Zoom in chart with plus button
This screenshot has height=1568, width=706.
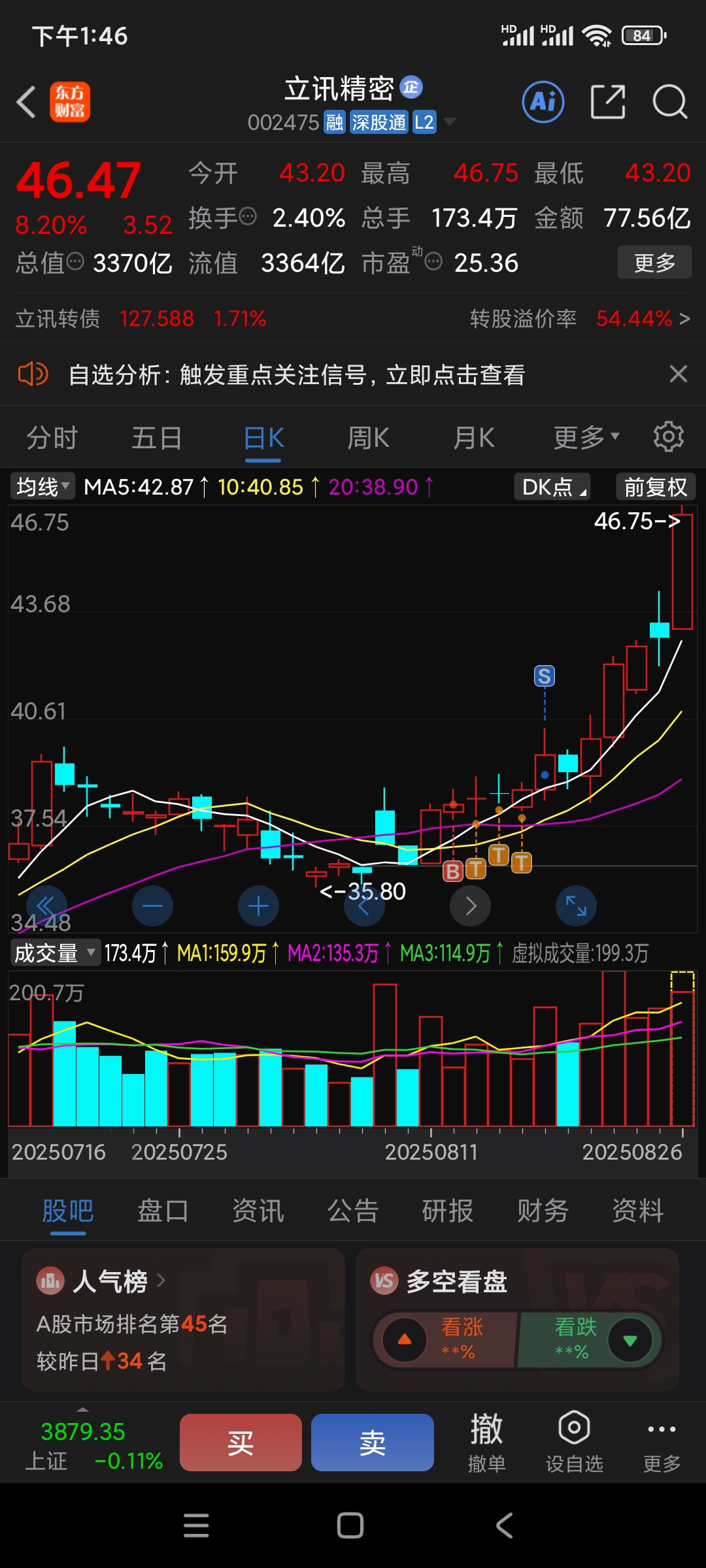258,906
